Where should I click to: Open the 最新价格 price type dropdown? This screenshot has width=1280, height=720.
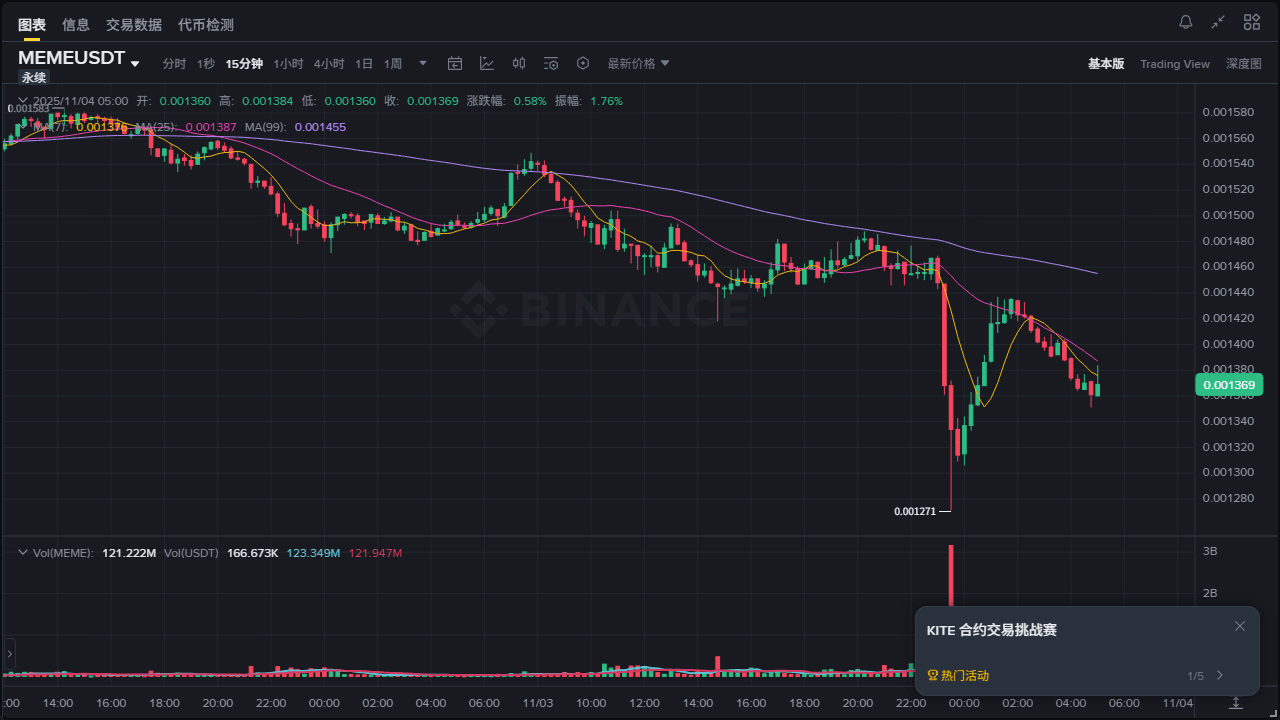click(x=638, y=63)
